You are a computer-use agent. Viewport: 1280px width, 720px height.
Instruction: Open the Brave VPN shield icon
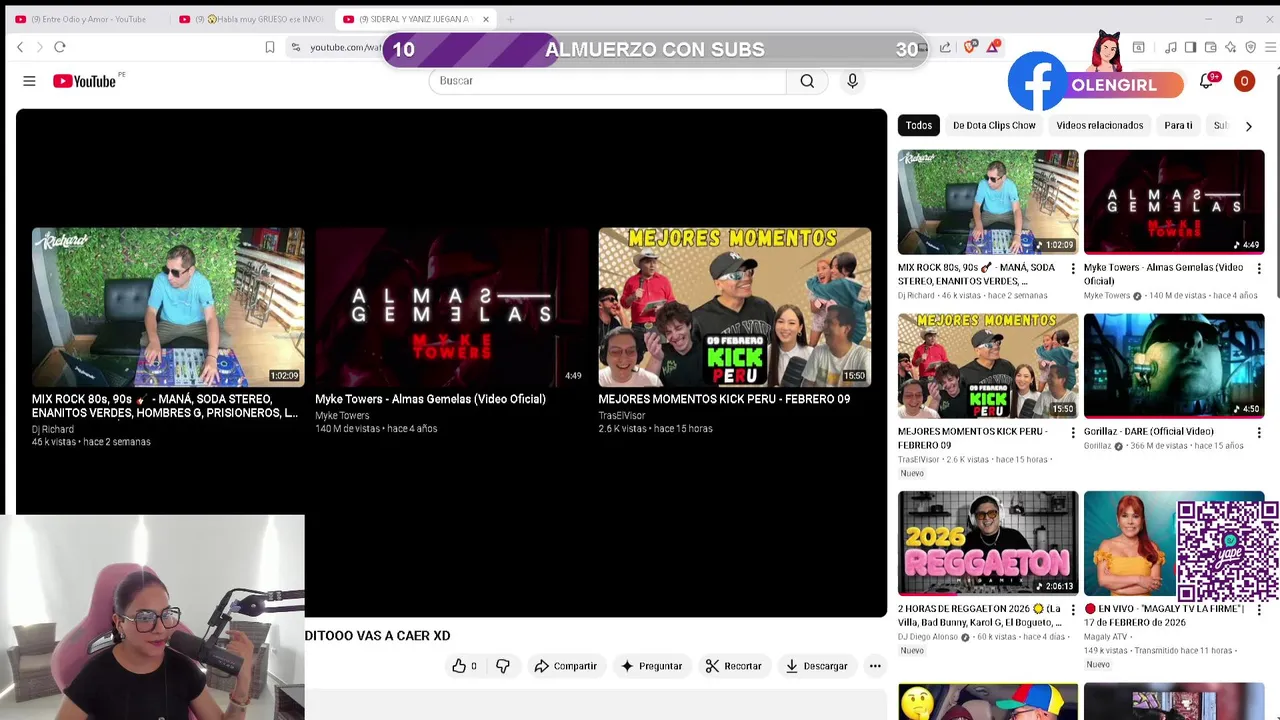(x=1250, y=47)
